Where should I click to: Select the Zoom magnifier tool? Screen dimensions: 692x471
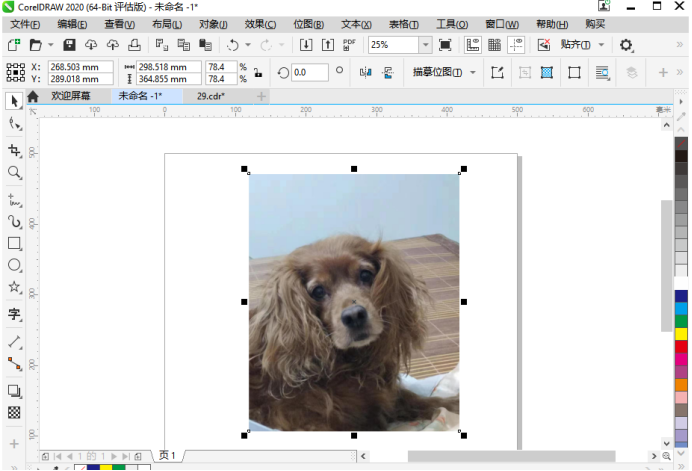click(x=14, y=173)
